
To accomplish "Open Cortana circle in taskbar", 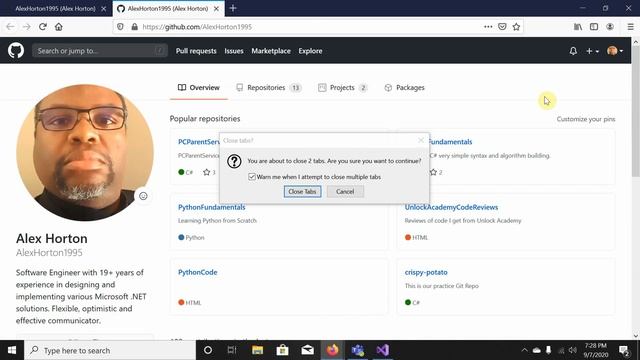I will 208,350.
